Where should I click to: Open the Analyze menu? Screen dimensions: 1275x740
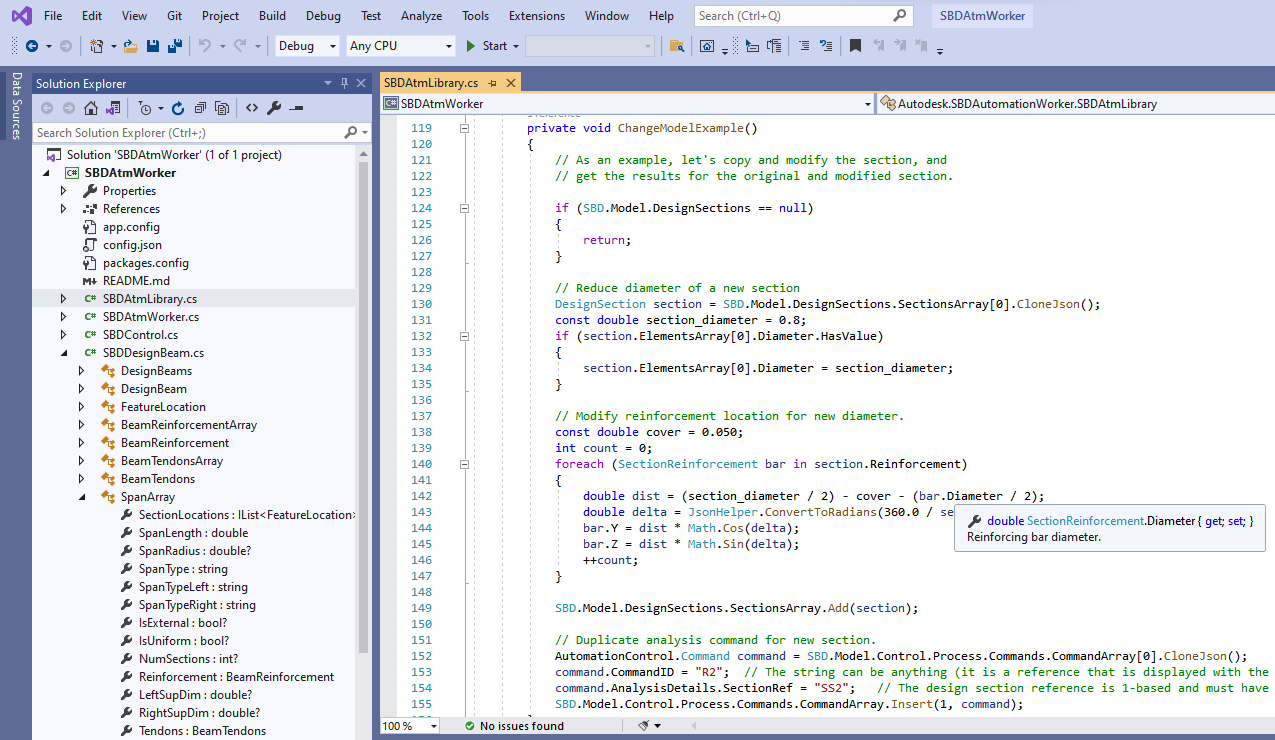(x=421, y=16)
